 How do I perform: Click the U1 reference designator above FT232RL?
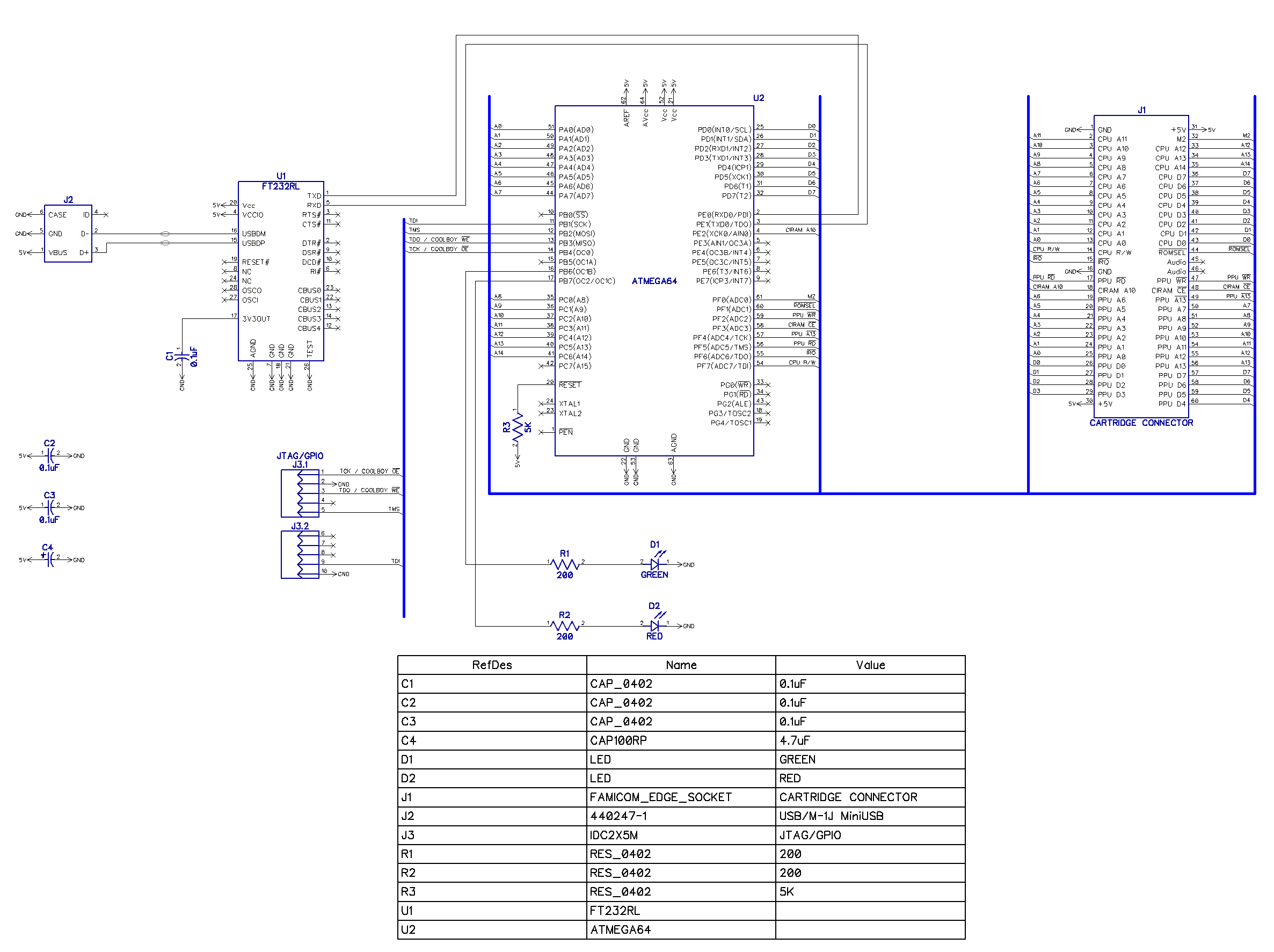pyautogui.click(x=281, y=176)
